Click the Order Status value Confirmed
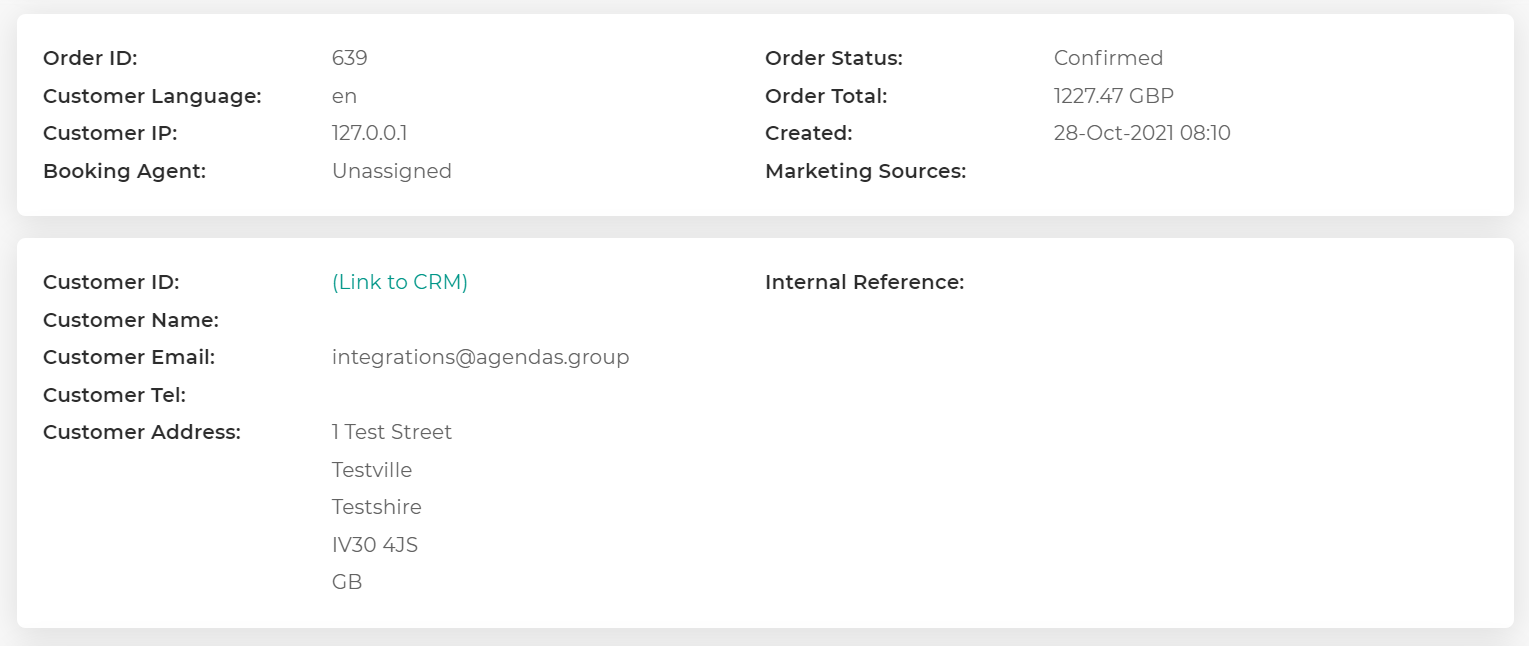 pos(1108,58)
